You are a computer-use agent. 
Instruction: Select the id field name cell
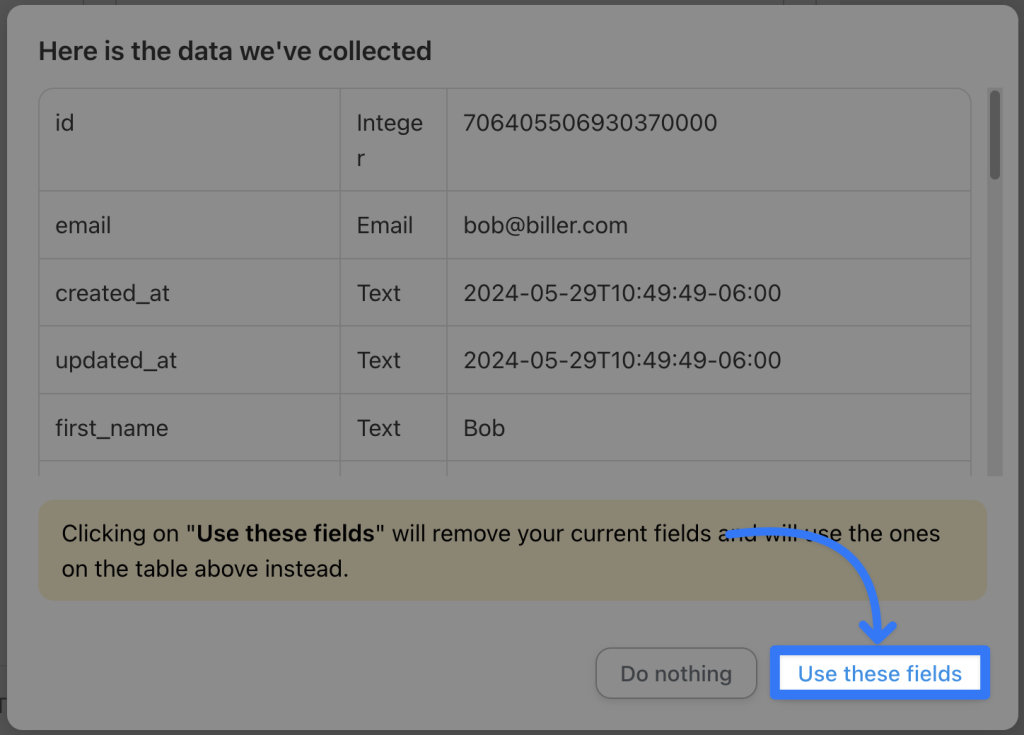[x=65, y=123]
